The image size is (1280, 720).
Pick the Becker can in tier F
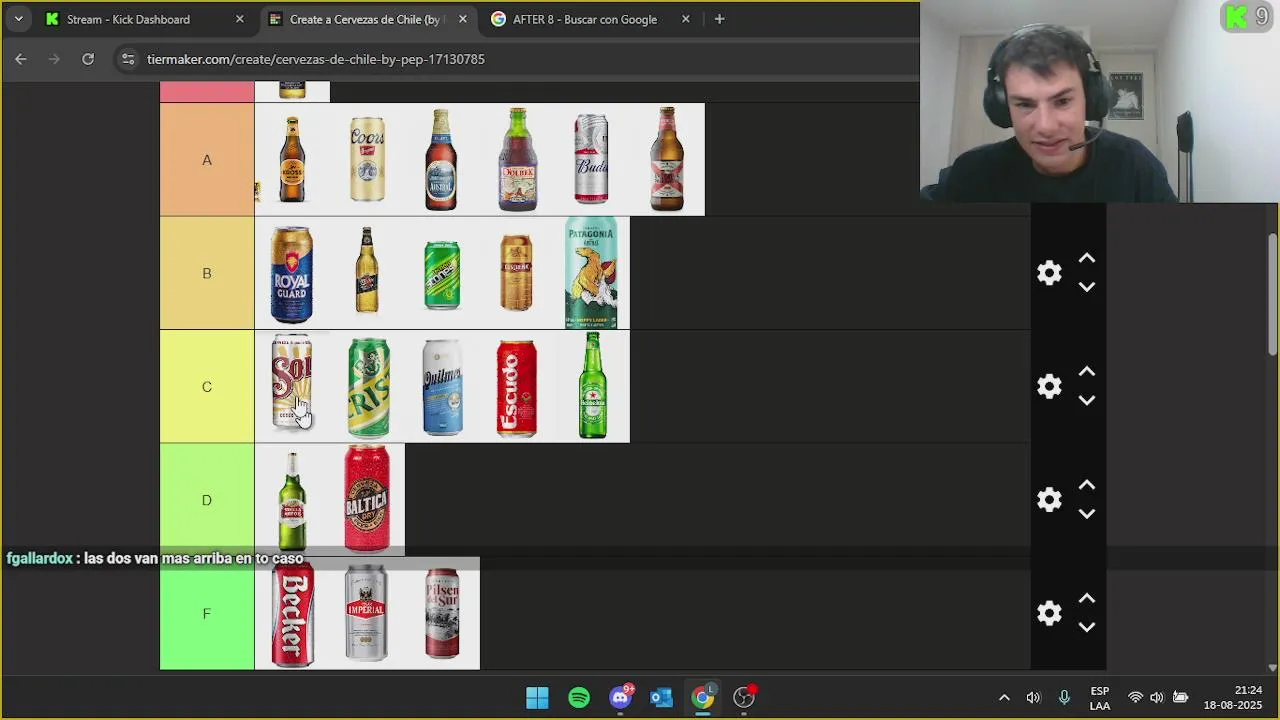(x=292, y=613)
